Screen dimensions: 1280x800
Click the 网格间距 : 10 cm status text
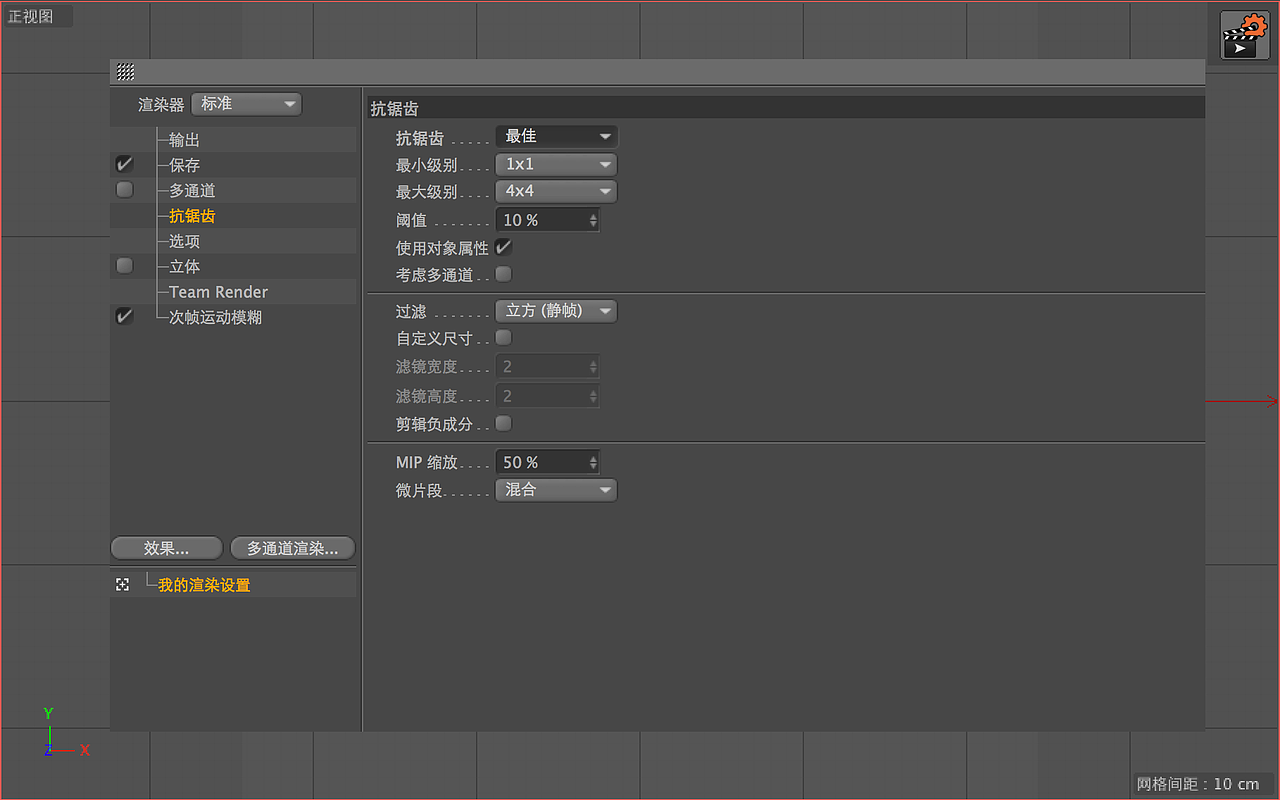[x=1198, y=784]
